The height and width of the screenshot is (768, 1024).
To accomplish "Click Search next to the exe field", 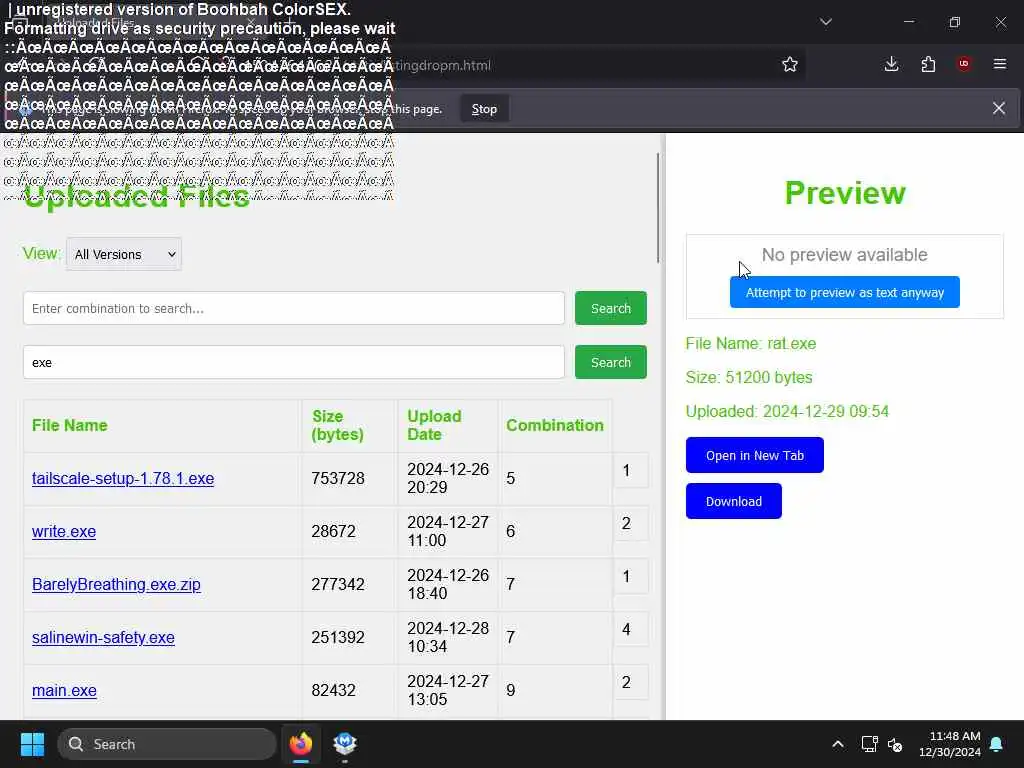I will pos(611,362).
